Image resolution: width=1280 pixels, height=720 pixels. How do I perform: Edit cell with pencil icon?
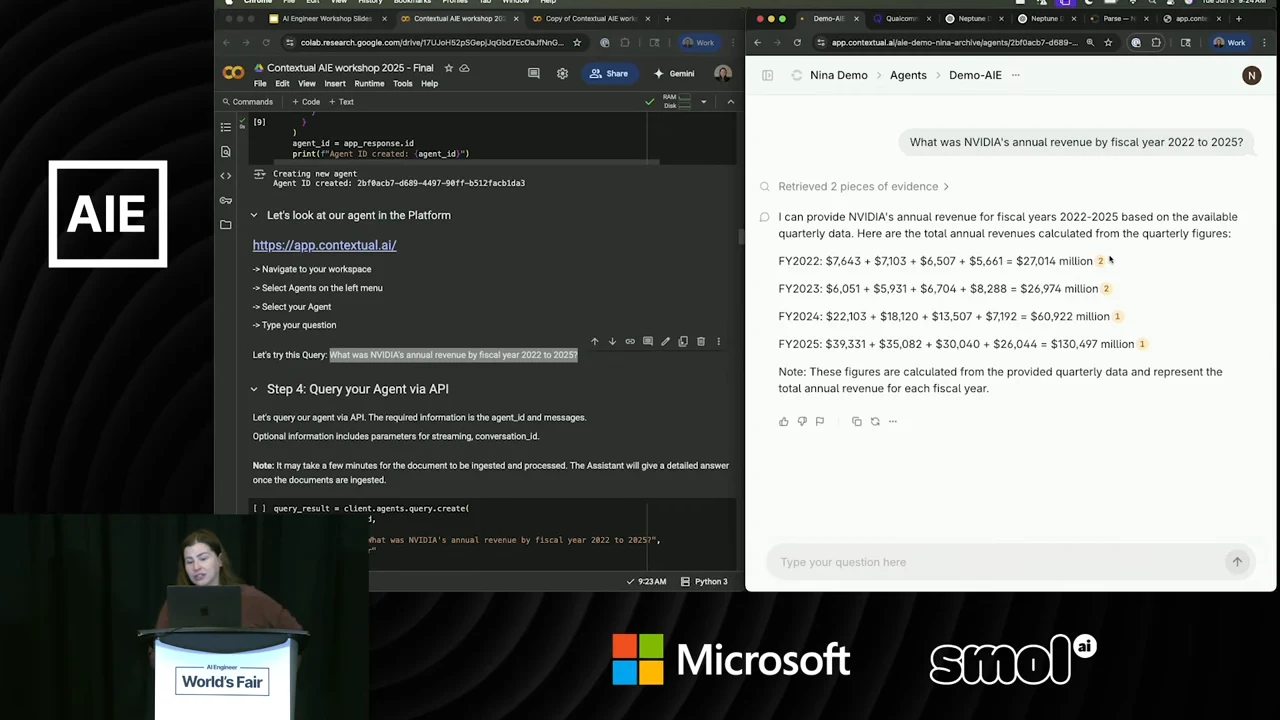click(665, 342)
